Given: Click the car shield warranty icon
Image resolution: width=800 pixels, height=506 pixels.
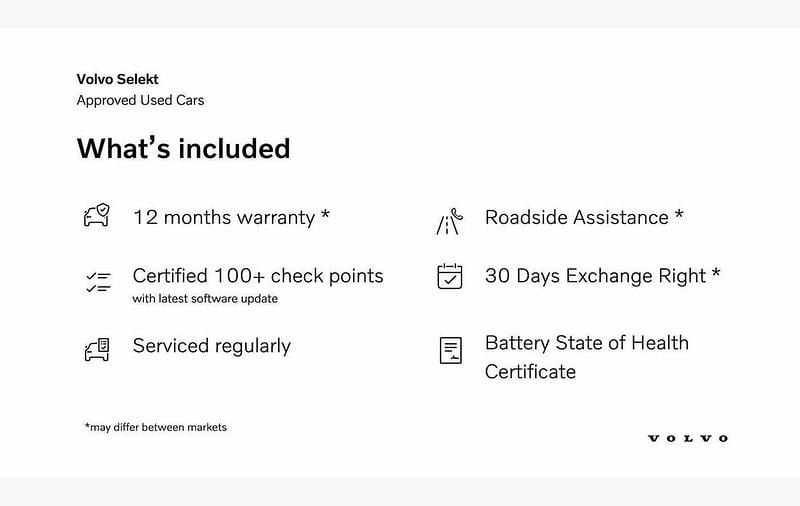Looking at the screenshot, I should pyautogui.click(x=96, y=216).
